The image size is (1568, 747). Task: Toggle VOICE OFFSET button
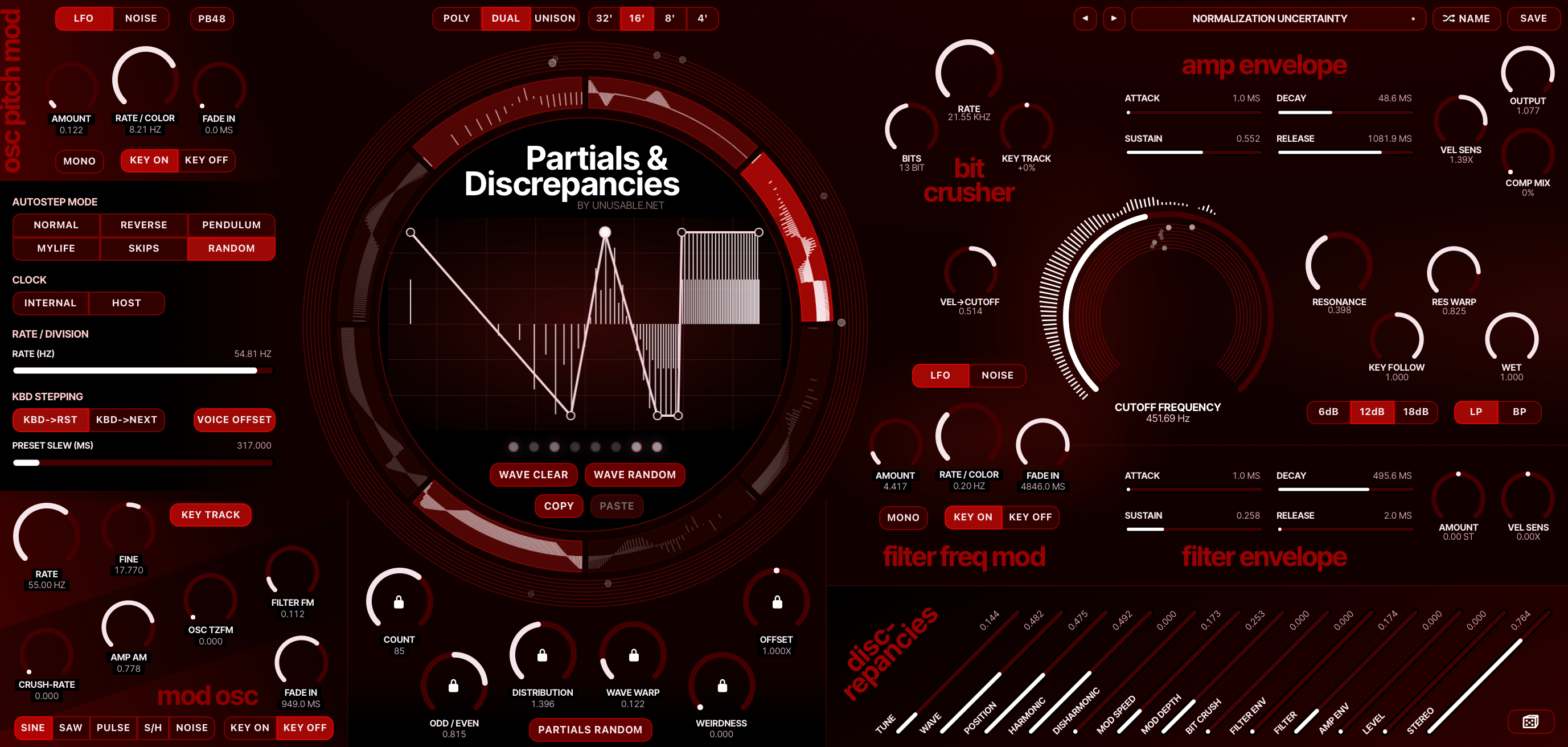point(234,420)
